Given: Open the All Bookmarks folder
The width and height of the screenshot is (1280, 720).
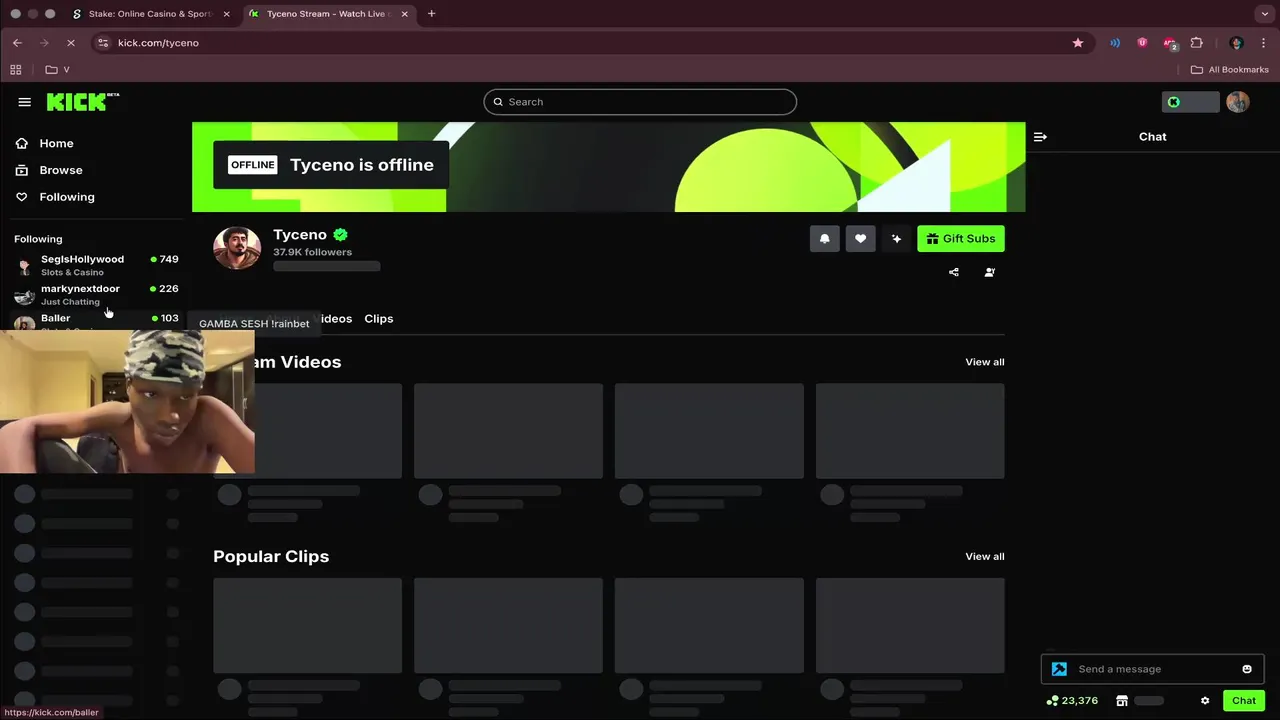Looking at the screenshot, I should (1230, 70).
